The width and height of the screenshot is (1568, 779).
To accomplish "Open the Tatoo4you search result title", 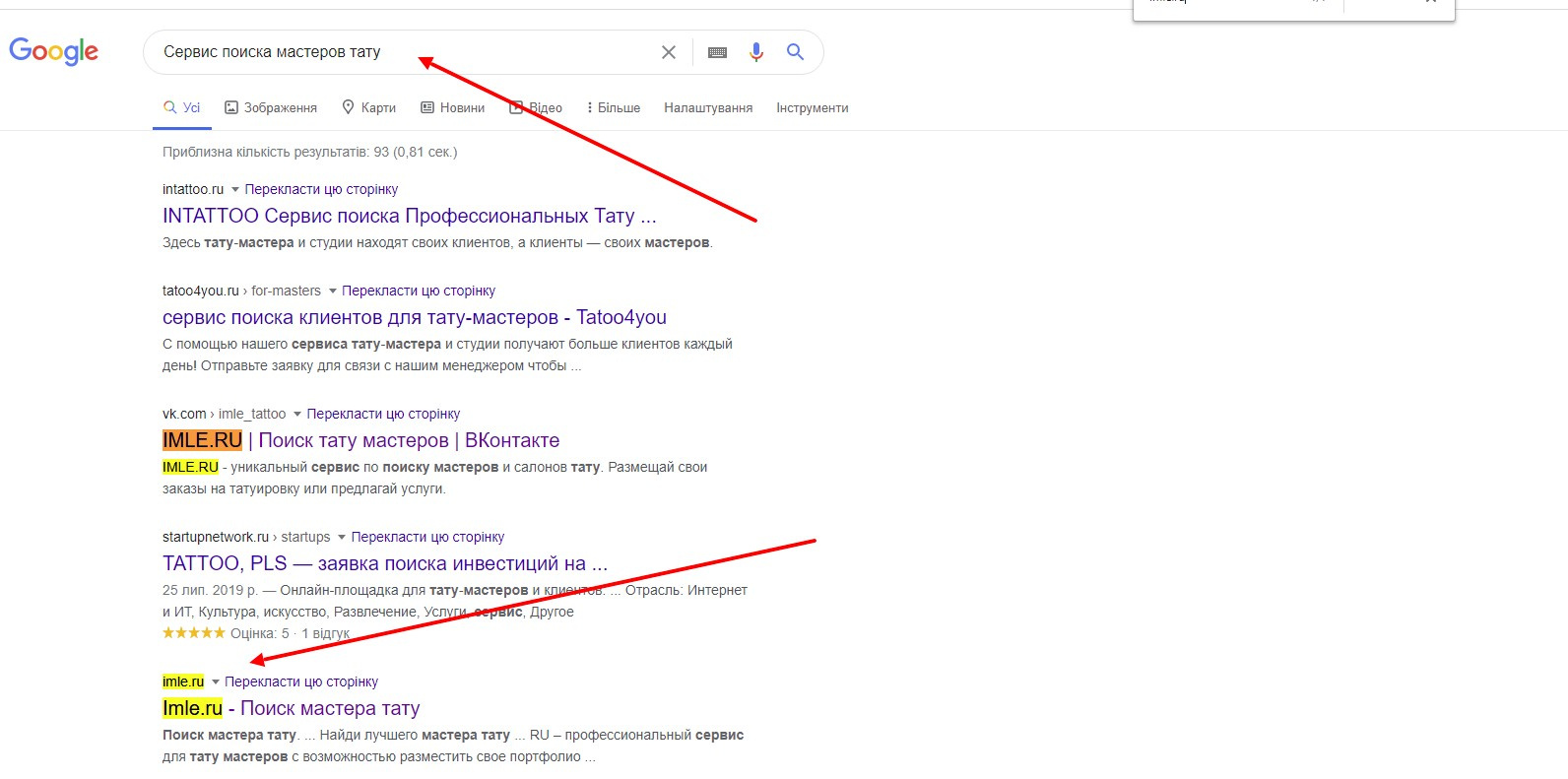I will 415,317.
